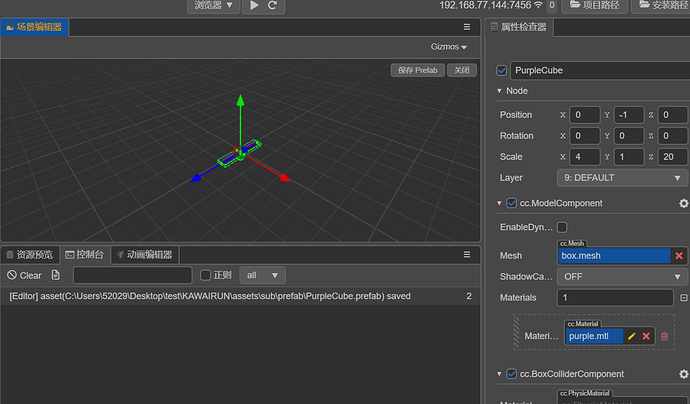Viewport: 690px width, 404px height.
Task: Click the Materials count field
Action: click(x=615, y=297)
